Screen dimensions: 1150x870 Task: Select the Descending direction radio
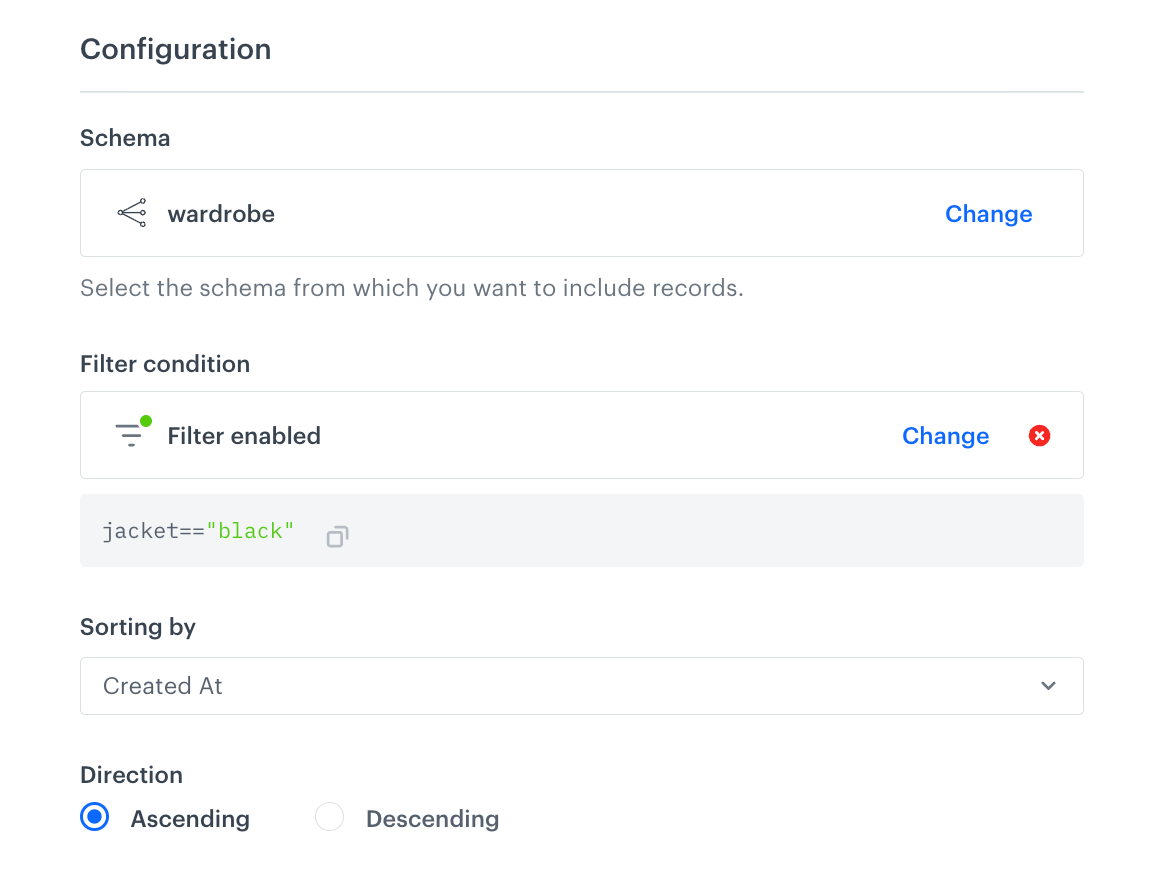click(x=329, y=817)
